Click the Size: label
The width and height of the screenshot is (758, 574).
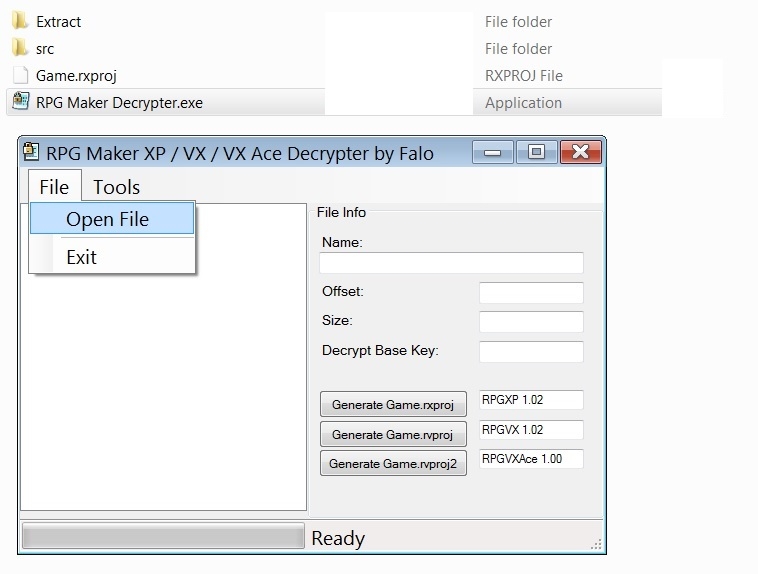[337, 320]
